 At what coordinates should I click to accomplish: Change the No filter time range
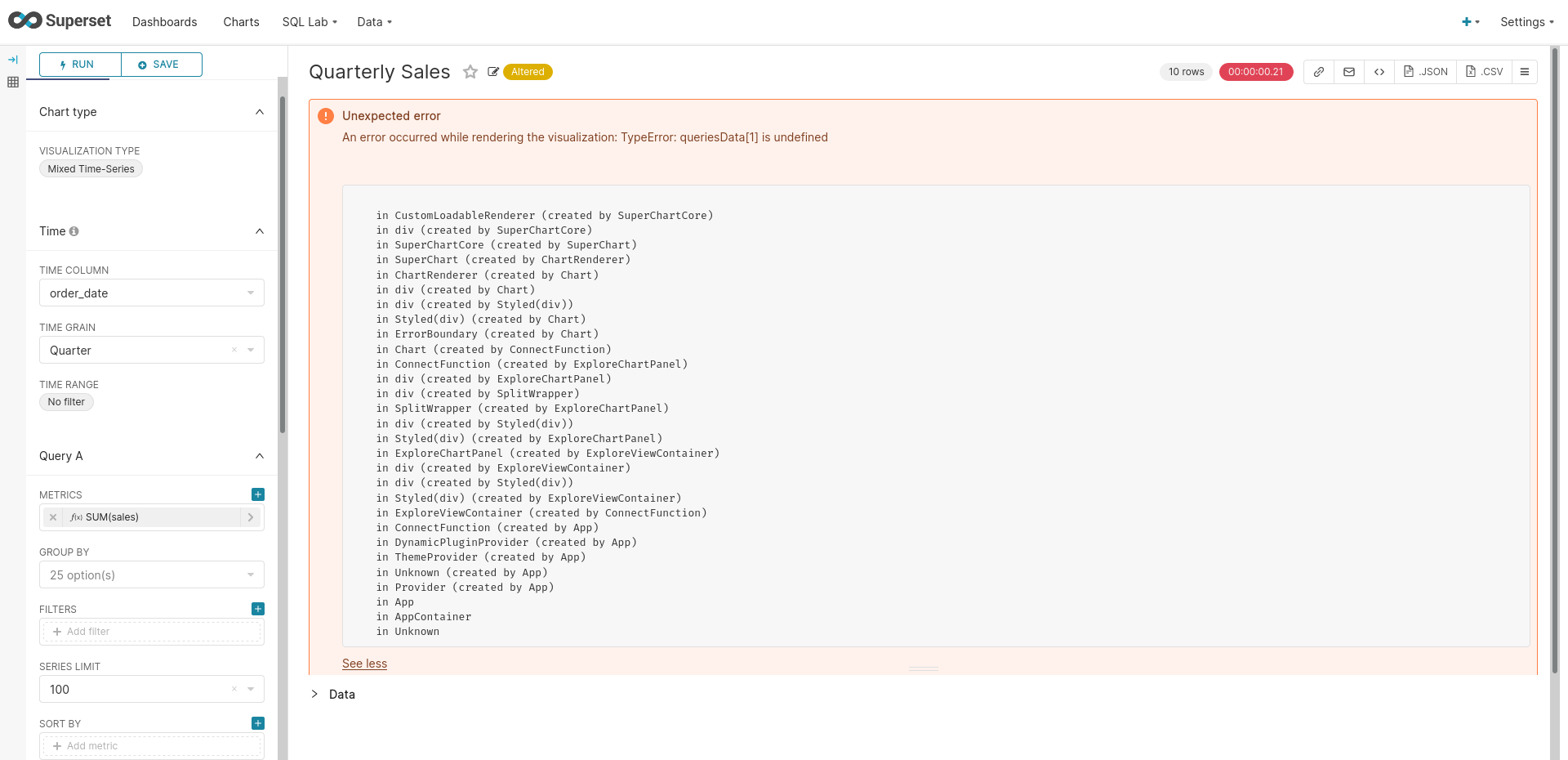(x=66, y=401)
